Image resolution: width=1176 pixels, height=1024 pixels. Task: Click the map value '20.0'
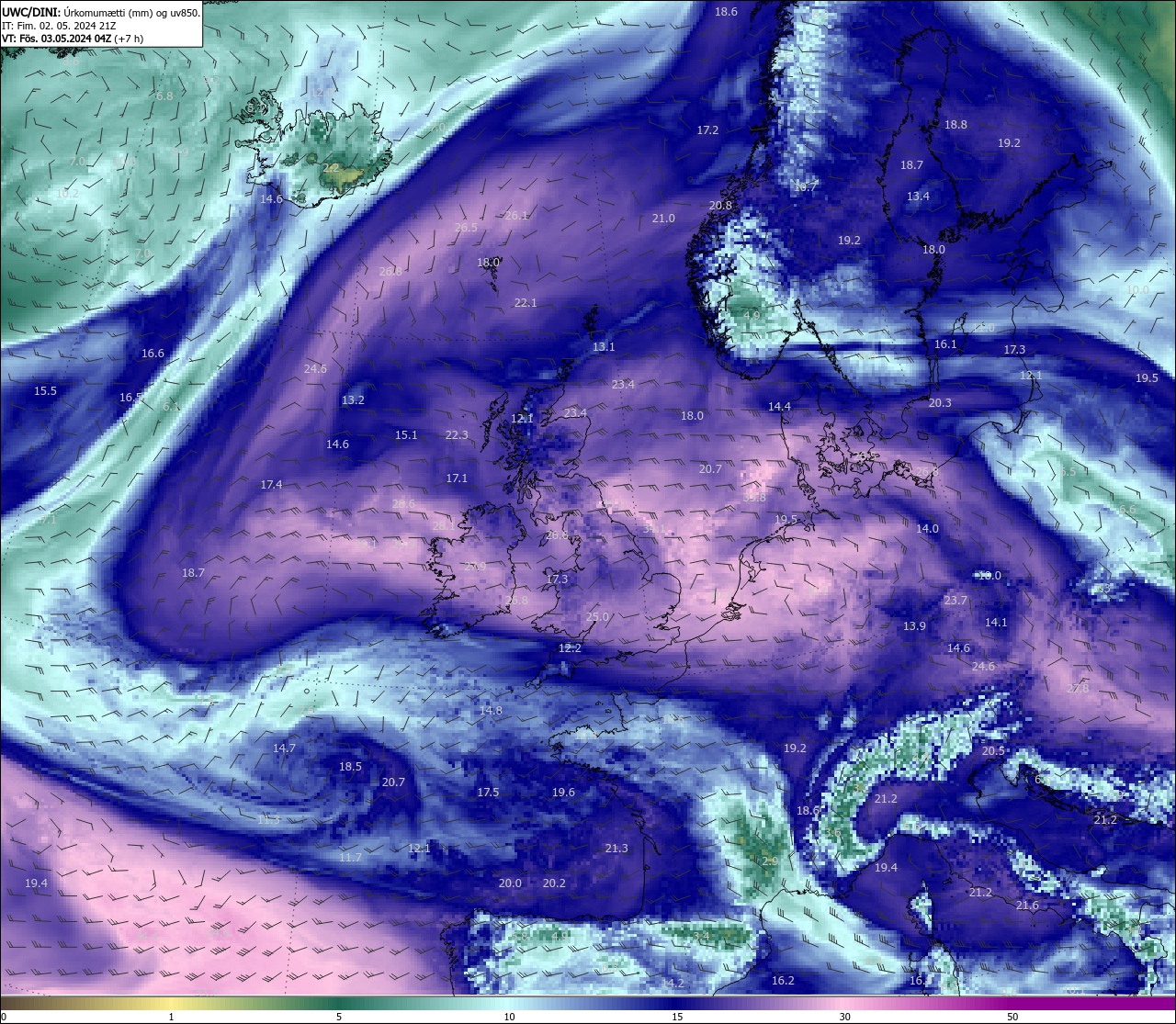coord(510,883)
